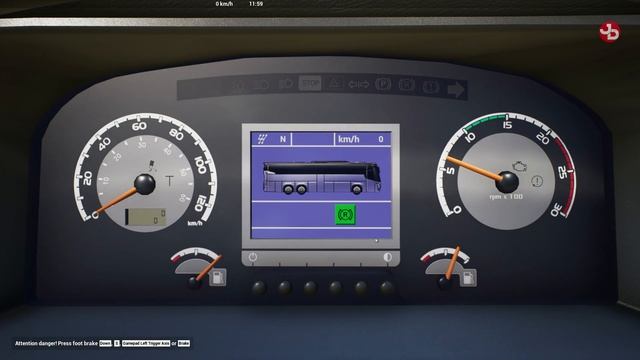Click the odometer LCD in speedometer
This screenshot has width=640, height=360.
click(145, 216)
